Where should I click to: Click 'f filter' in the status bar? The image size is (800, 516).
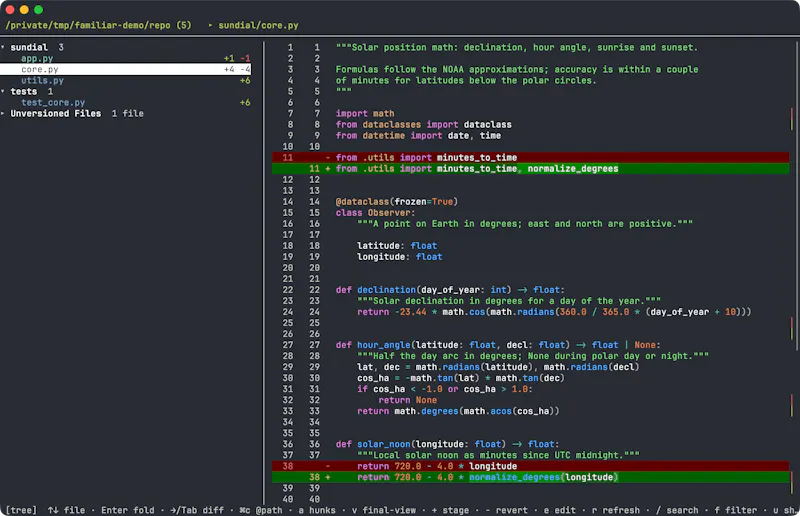pos(736,510)
